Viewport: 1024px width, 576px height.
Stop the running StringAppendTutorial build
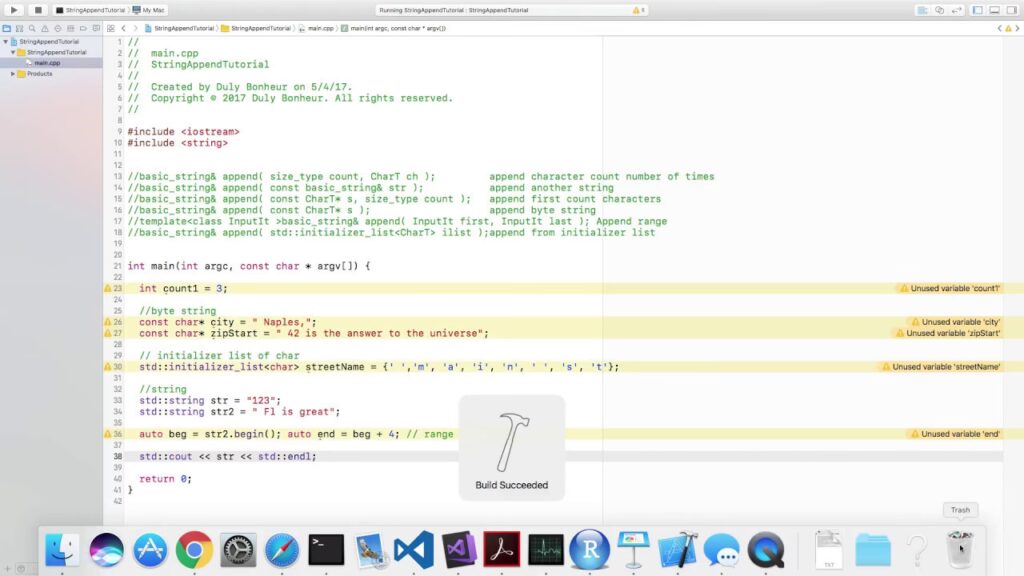coord(37,10)
